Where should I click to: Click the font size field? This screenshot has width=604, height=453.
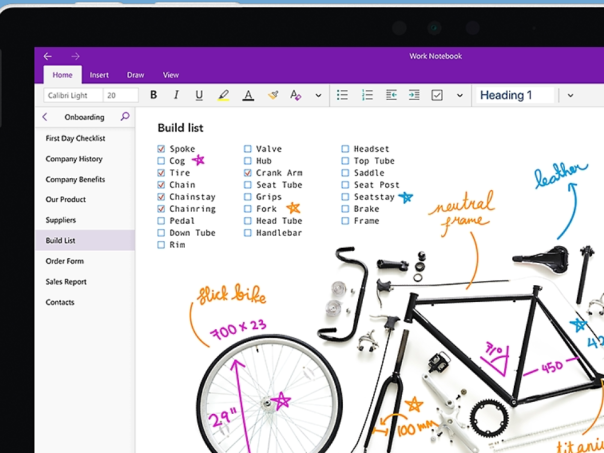[121, 95]
